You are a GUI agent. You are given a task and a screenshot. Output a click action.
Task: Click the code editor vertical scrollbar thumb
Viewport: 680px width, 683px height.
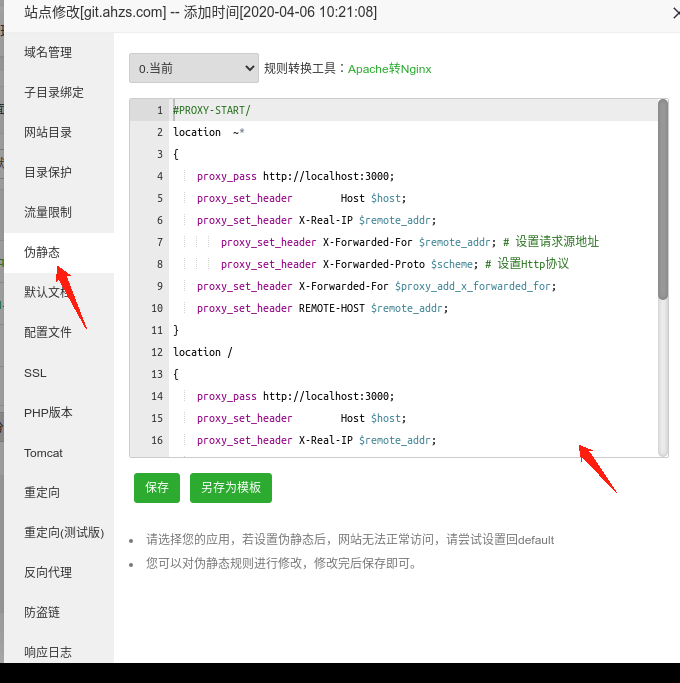[x=663, y=199]
